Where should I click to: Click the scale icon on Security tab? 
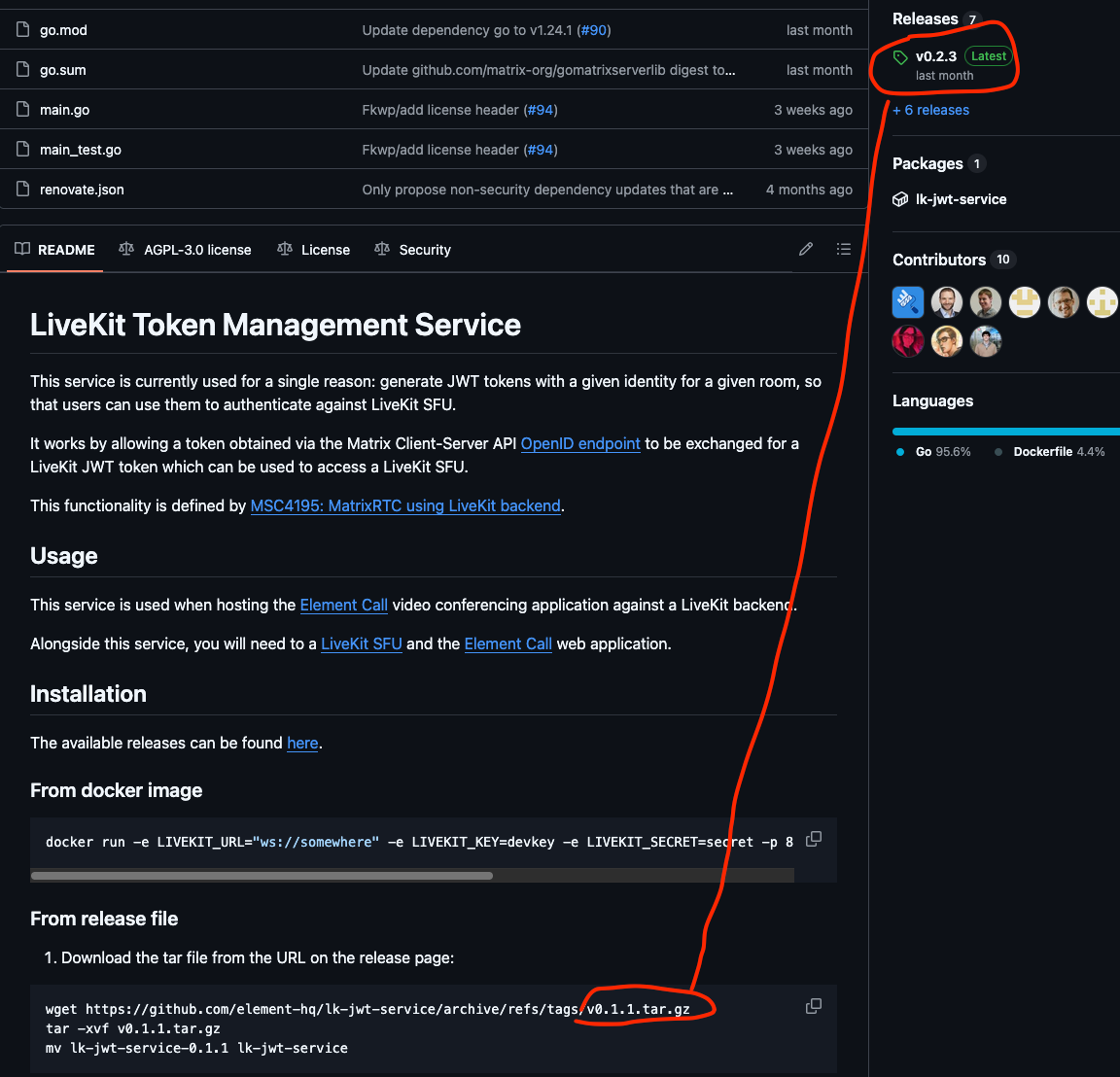click(x=382, y=249)
